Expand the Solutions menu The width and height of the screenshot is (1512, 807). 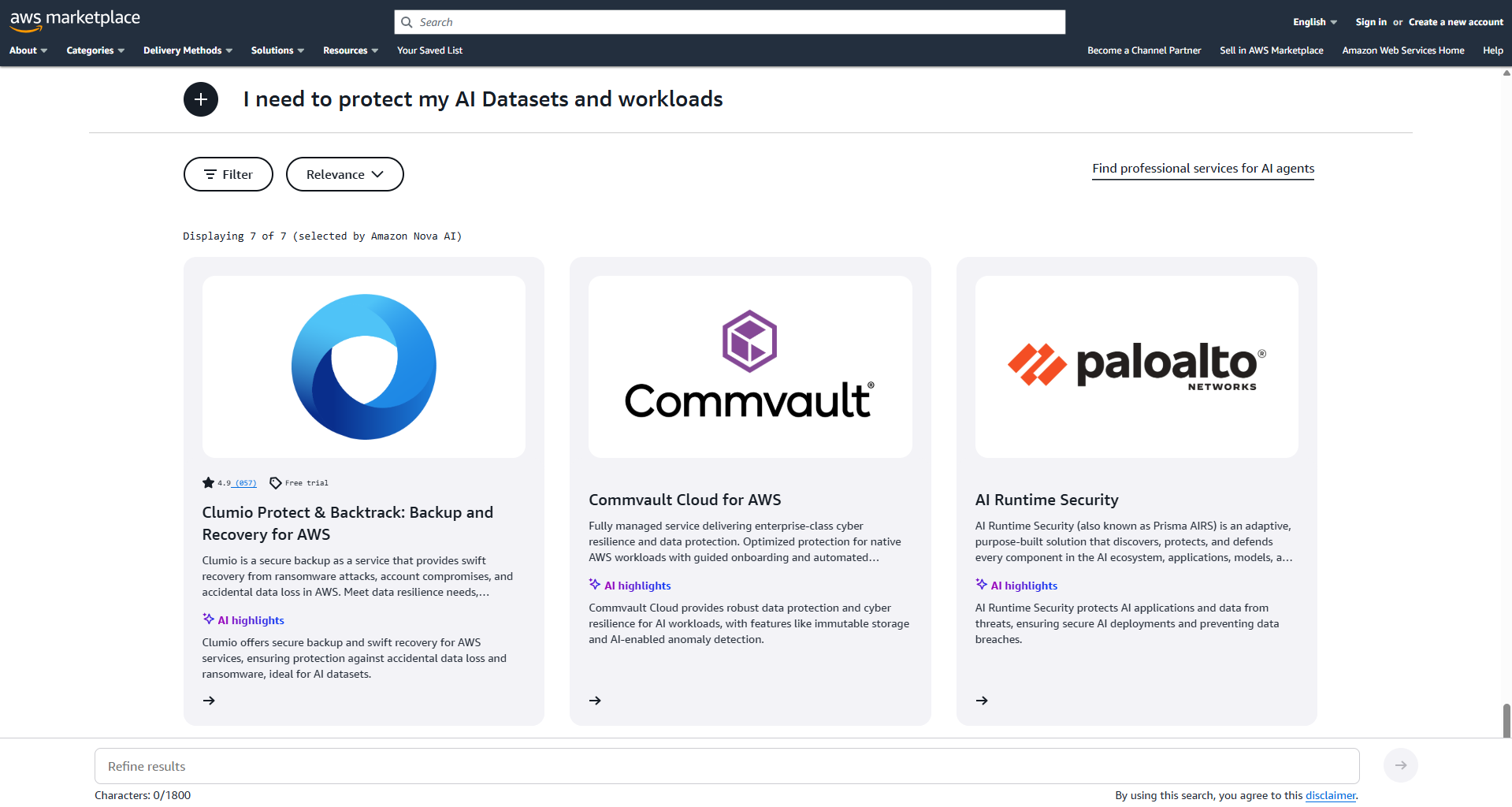click(x=277, y=50)
